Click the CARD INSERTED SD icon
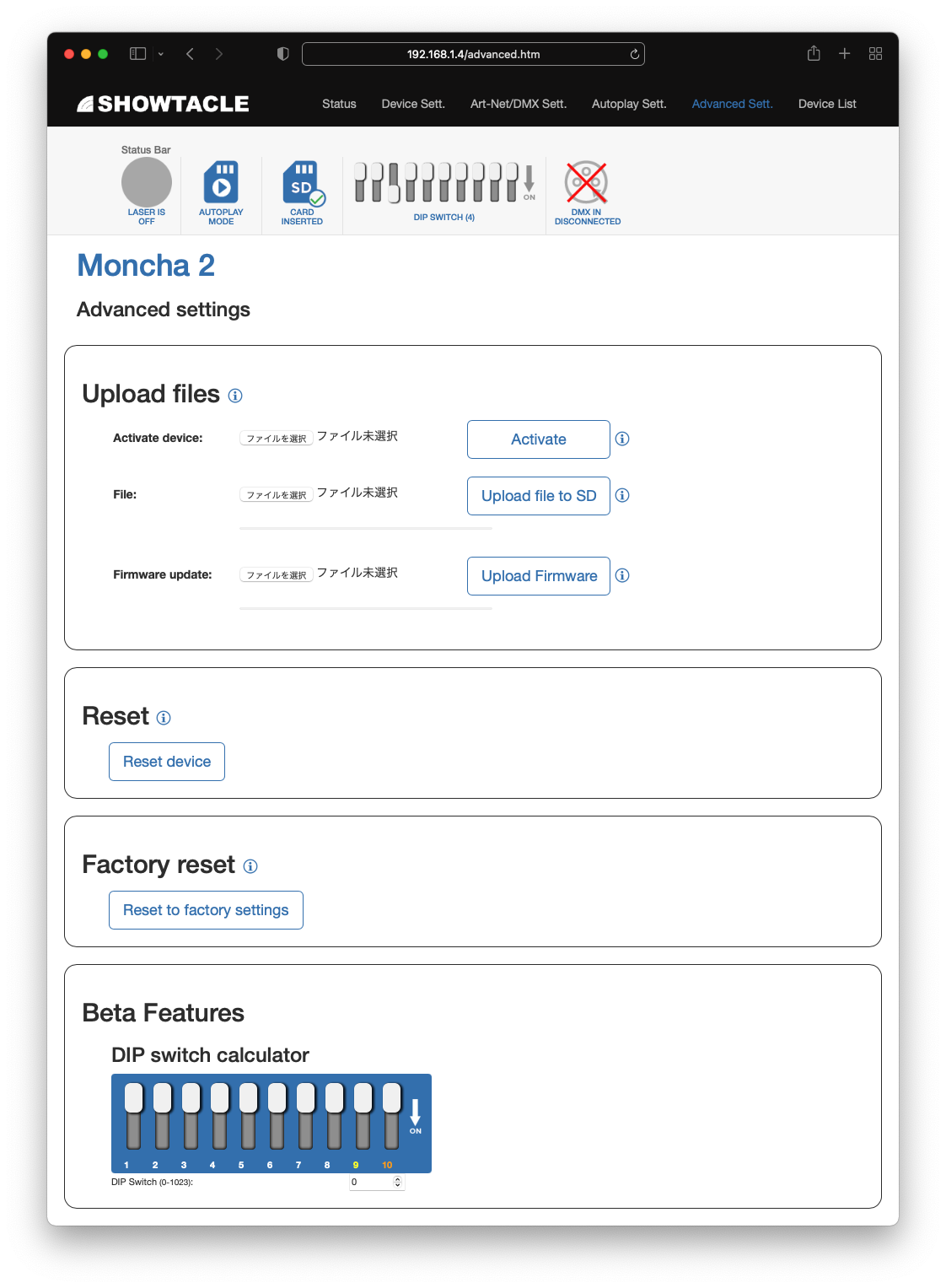The height and width of the screenshot is (1288, 946). pyautogui.click(x=302, y=182)
